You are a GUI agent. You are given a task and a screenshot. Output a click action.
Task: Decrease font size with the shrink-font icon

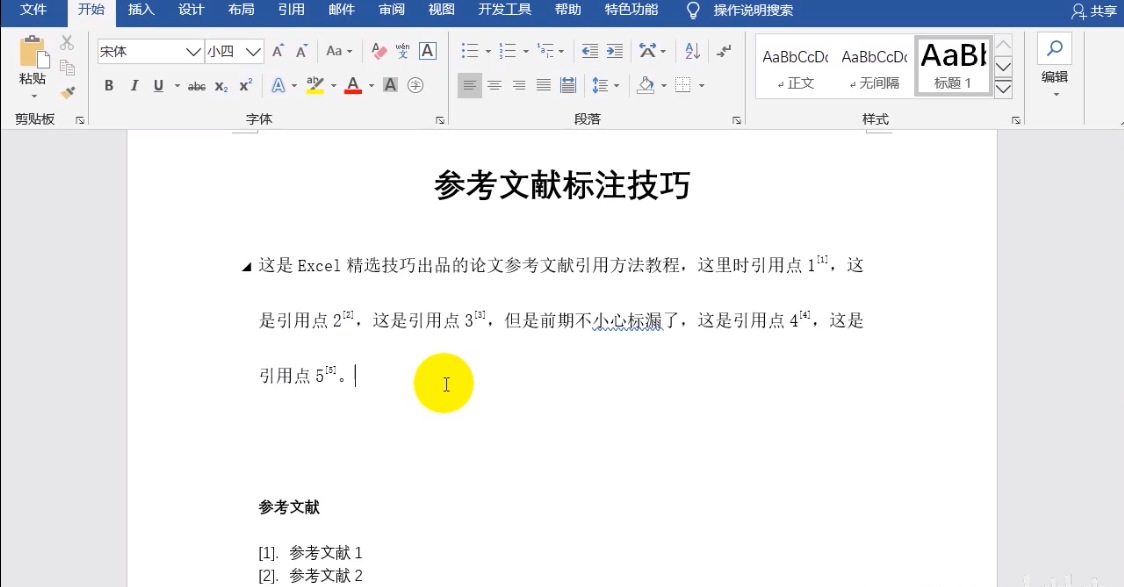point(302,51)
